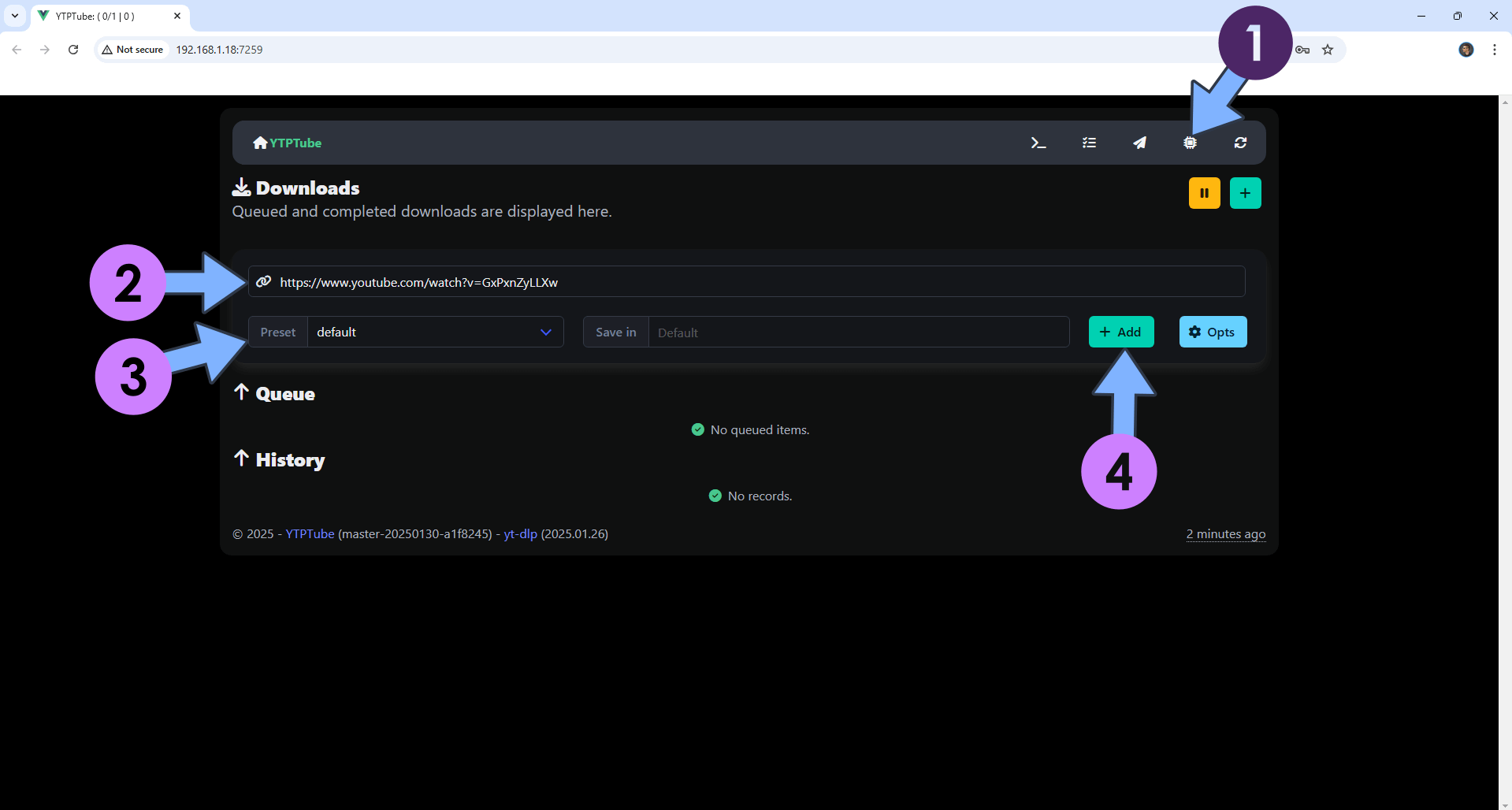Screen dimensions: 1512x810
Task: Reload the page with browser refresh icon
Action: (x=73, y=50)
